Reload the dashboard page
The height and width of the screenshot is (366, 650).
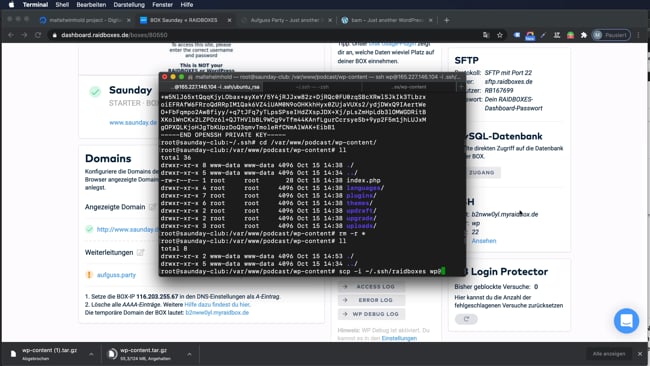(38, 35)
